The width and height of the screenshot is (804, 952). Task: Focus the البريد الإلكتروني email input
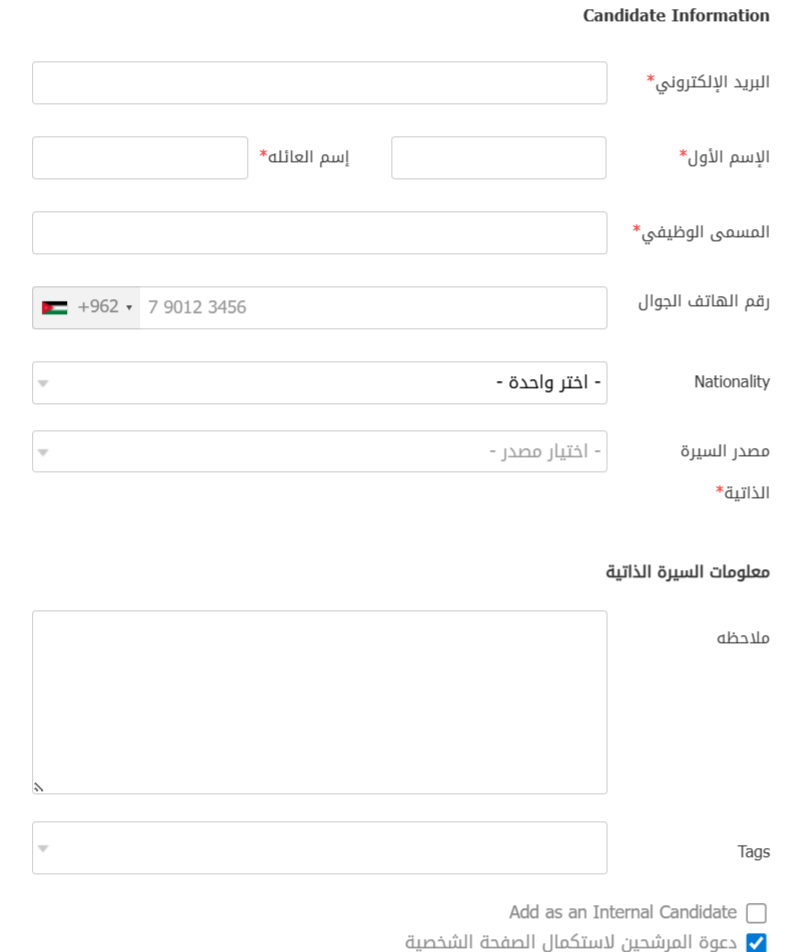click(320, 83)
